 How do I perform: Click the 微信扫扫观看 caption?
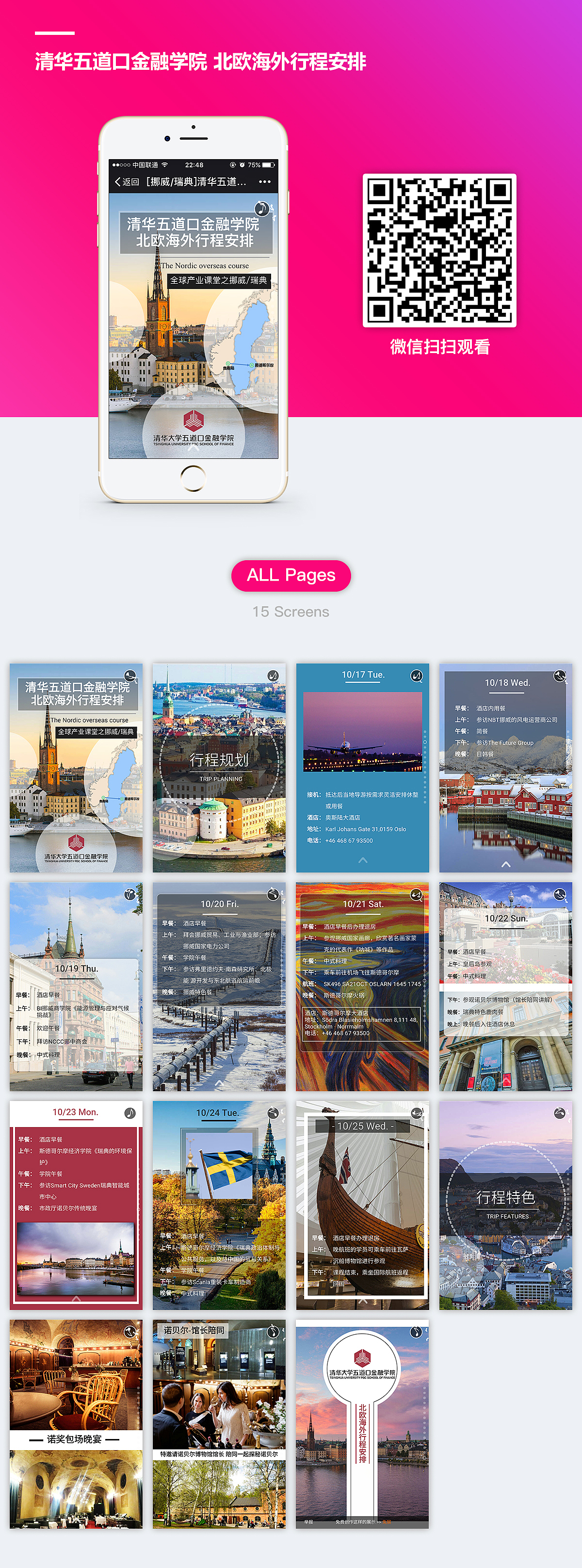click(439, 347)
